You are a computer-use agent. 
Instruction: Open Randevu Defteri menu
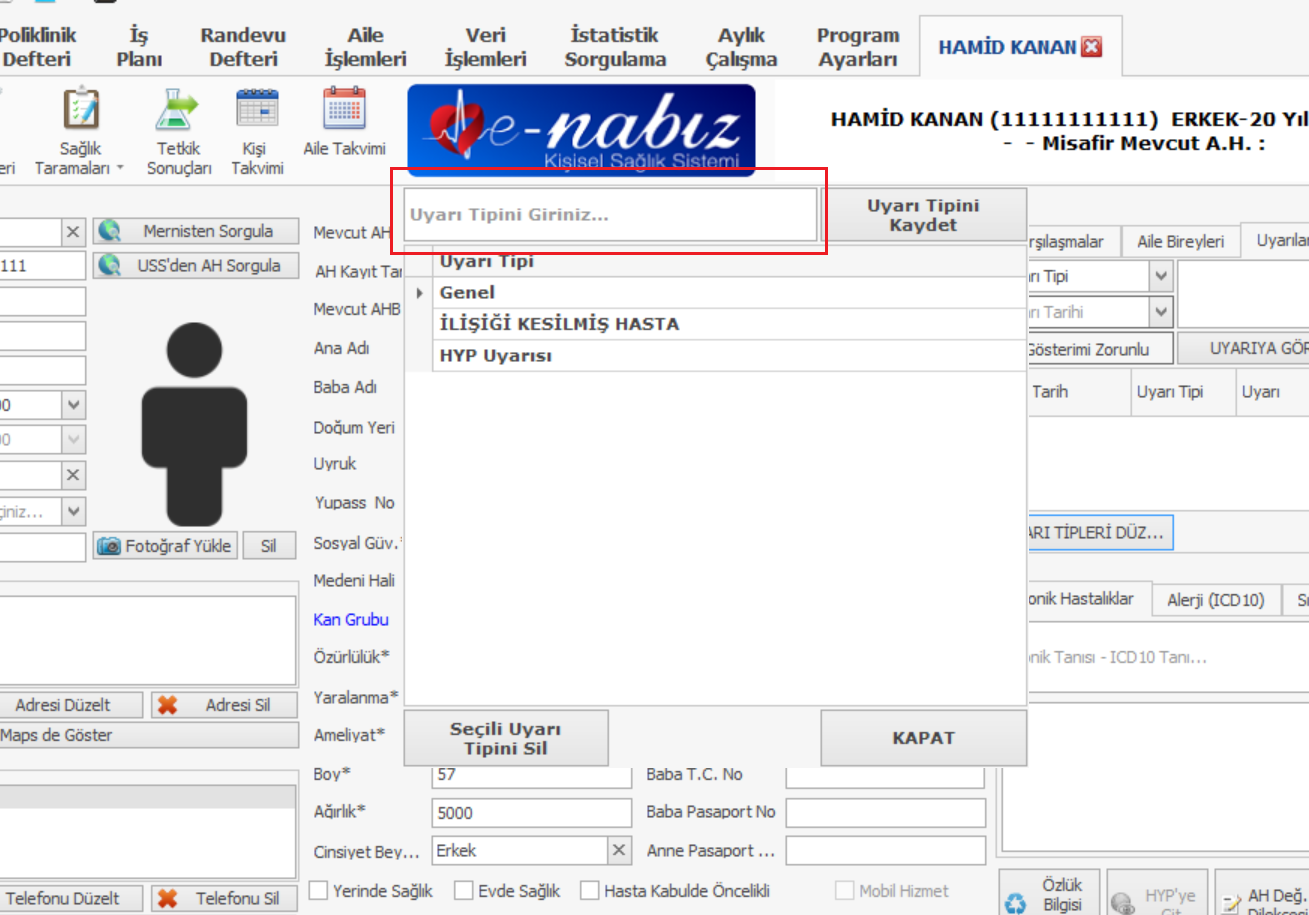(243, 47)
